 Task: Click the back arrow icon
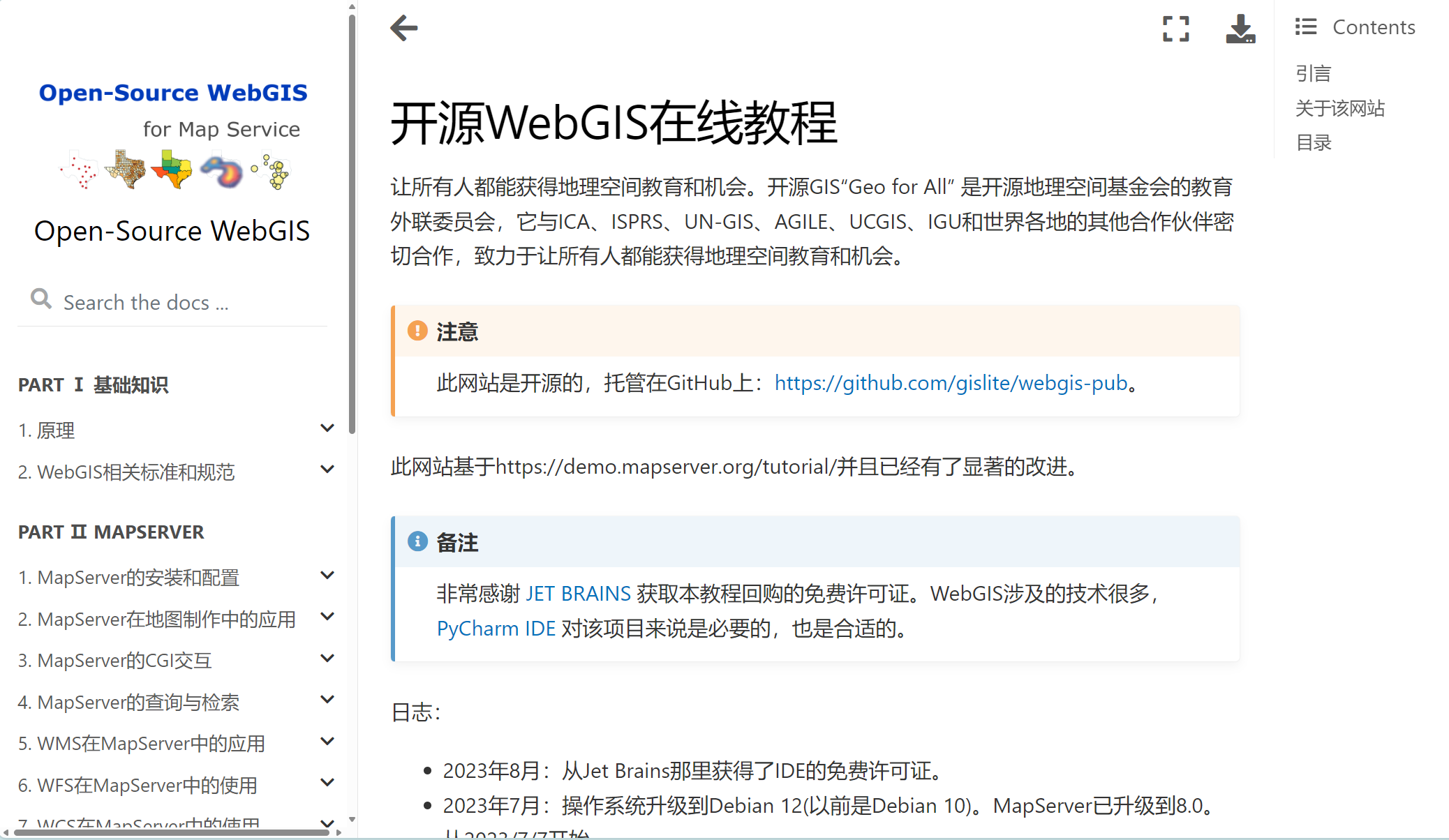(402, 28)
